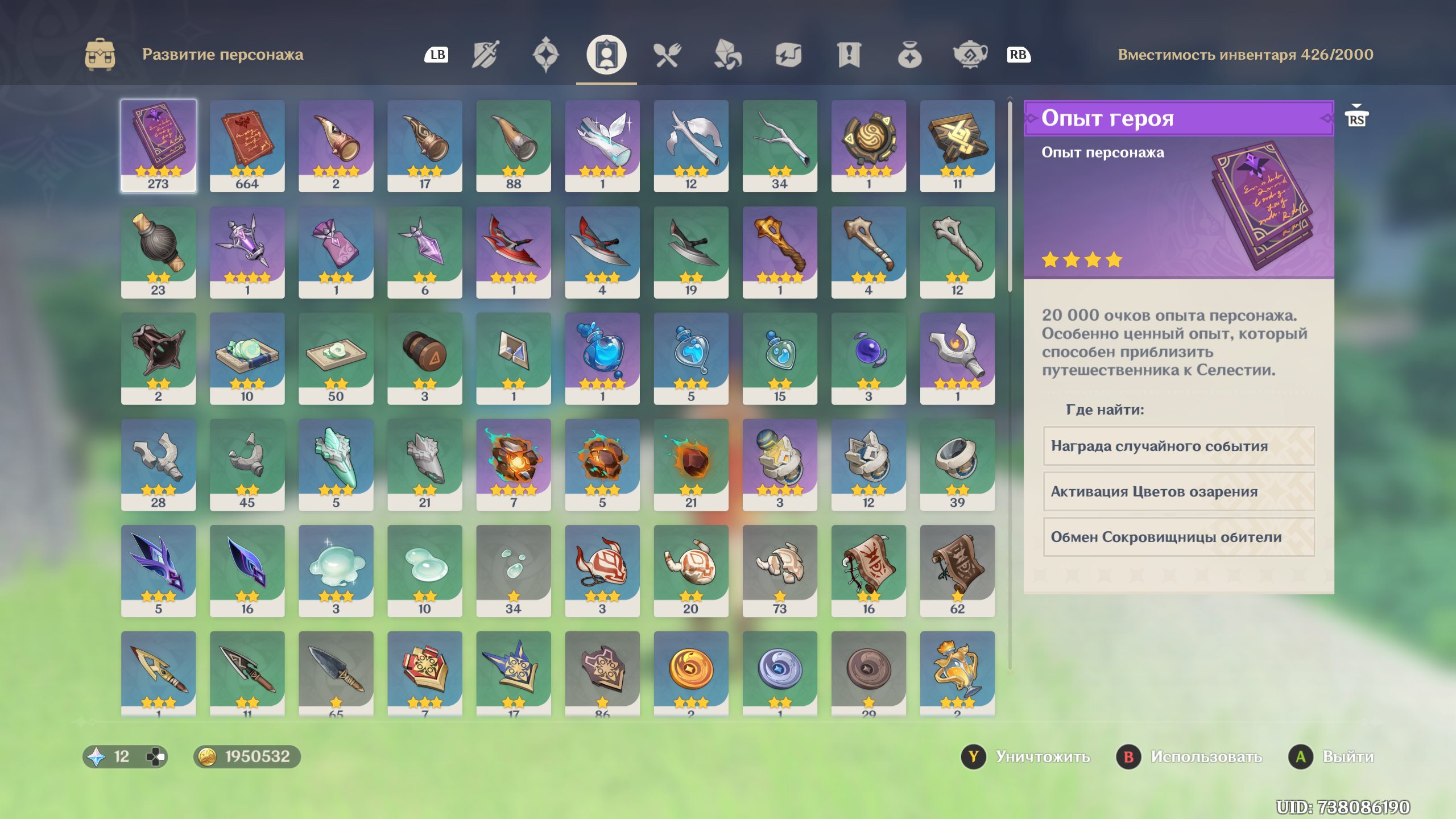Select the Hero's Wit item with 273

159,146
